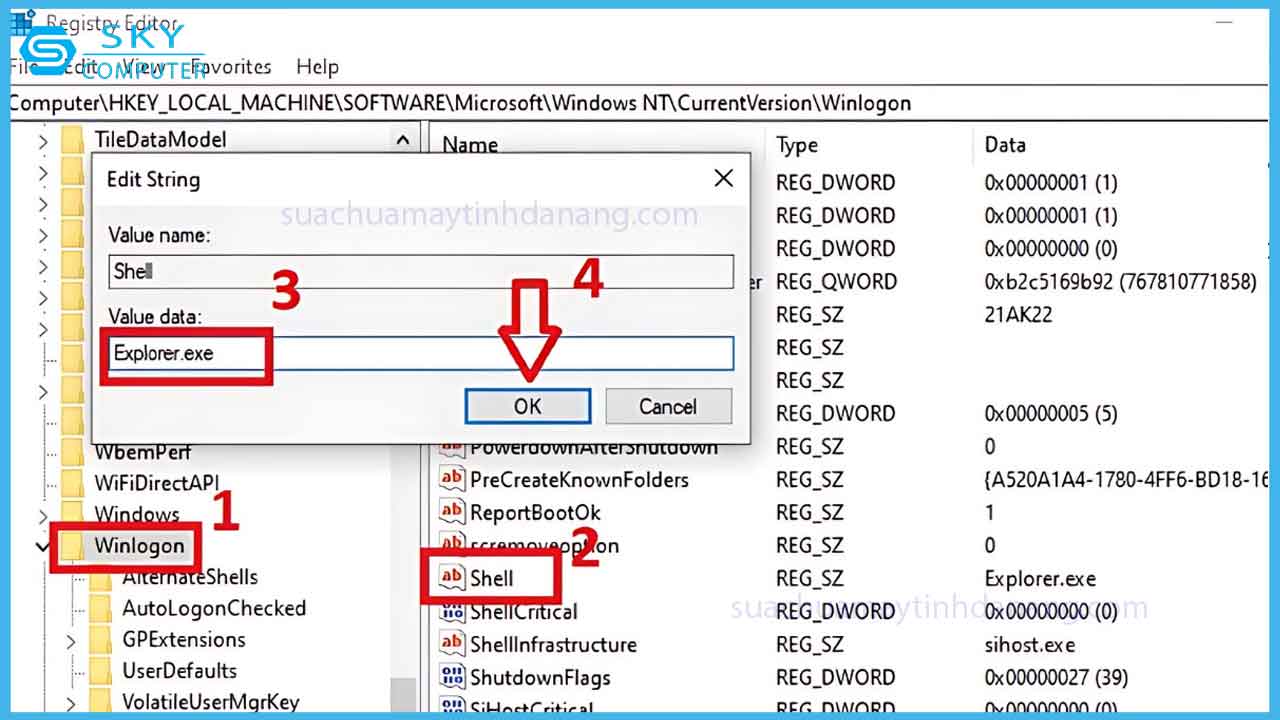Close the Edit String dialog with X
The image size is (1280, 720).
click(723, 179)
